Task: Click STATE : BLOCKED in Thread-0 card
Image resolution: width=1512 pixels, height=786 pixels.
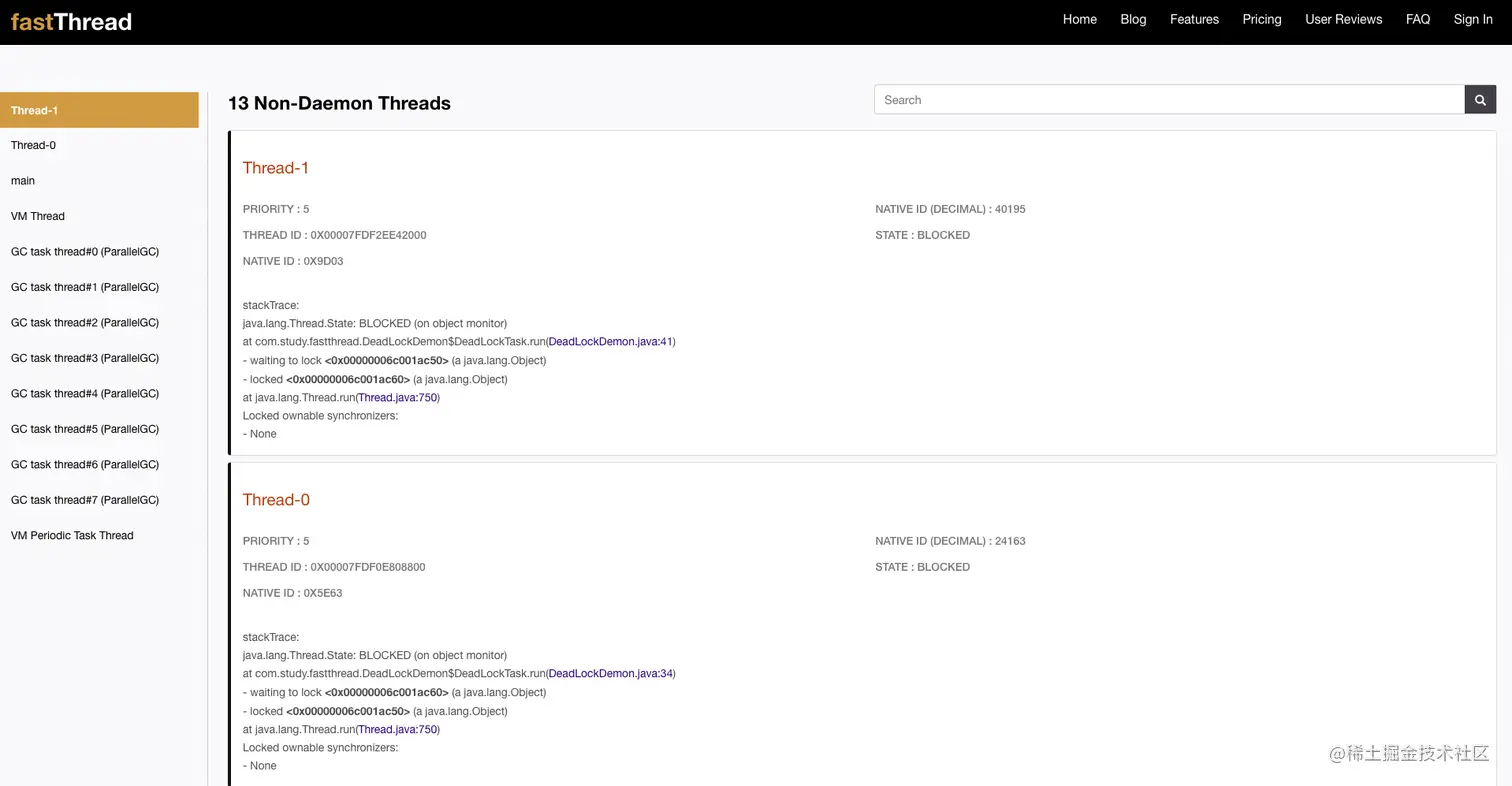Action: click(x=922, y=567)
